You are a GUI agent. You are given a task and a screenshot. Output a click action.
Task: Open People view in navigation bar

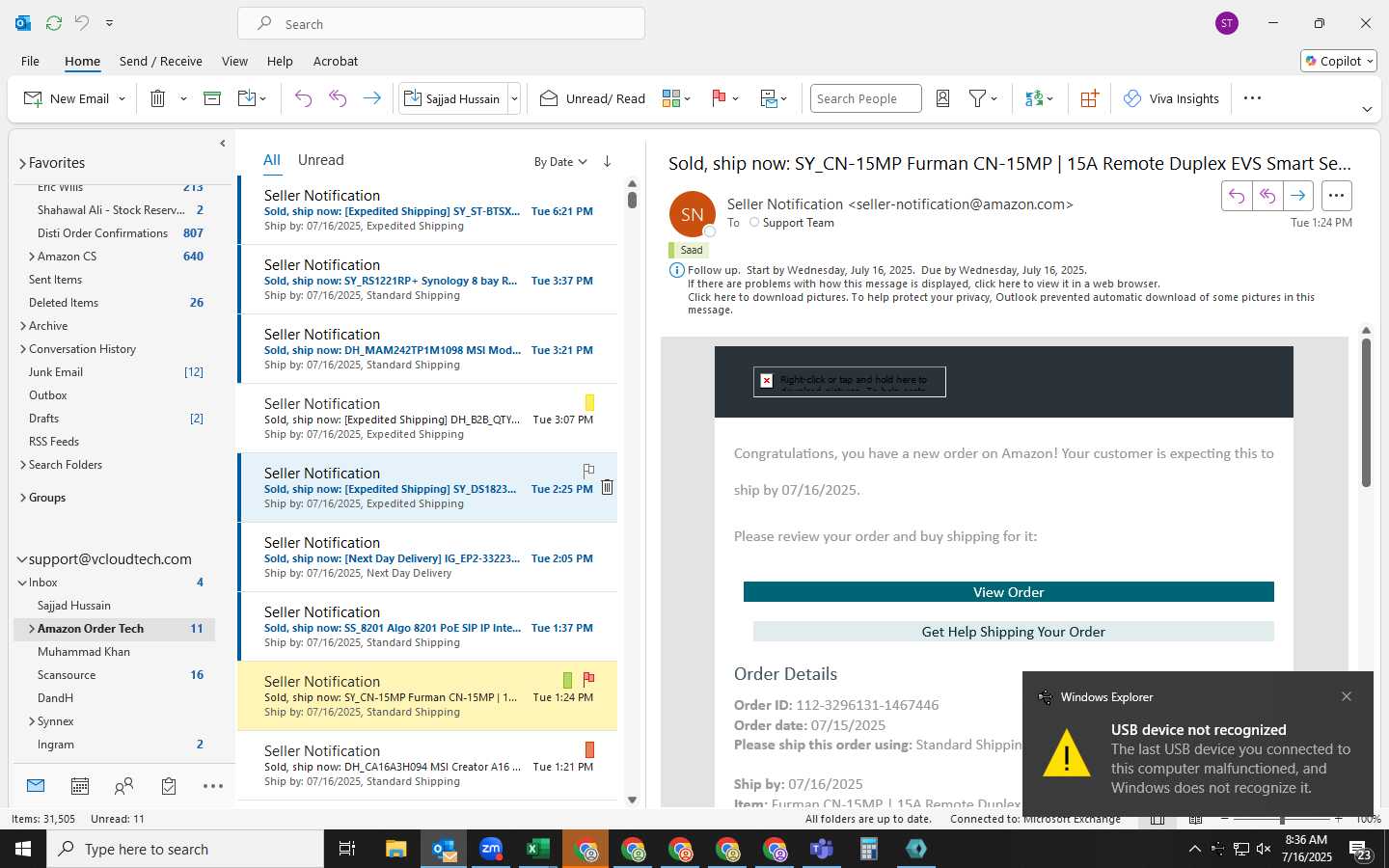tap(123, 786)
